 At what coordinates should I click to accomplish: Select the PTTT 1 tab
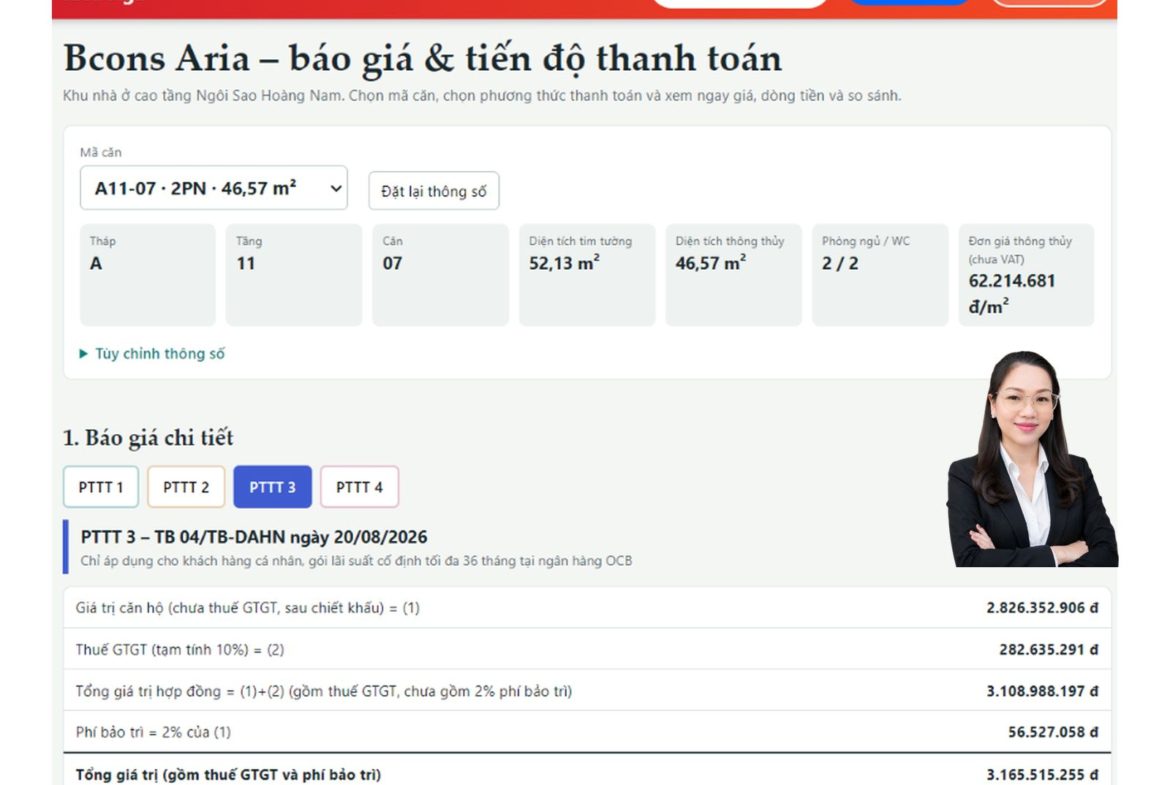pos(101,487)
